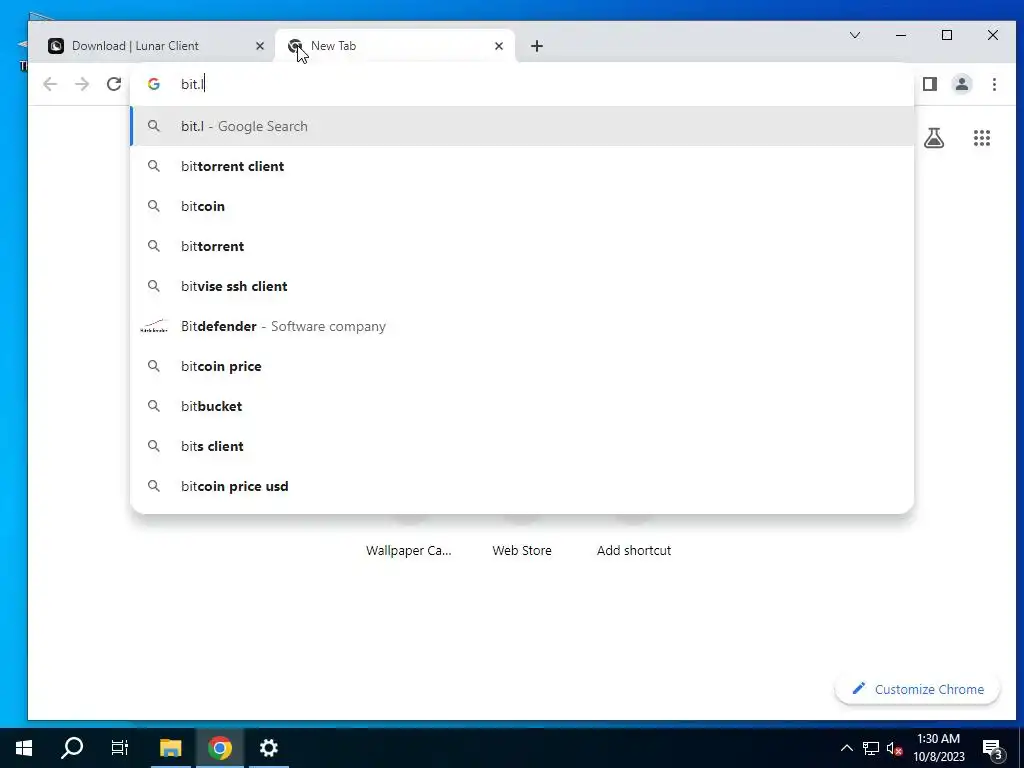Click the network status tray icon
The image size is (1024, 768).
click(x=871, y=748)
